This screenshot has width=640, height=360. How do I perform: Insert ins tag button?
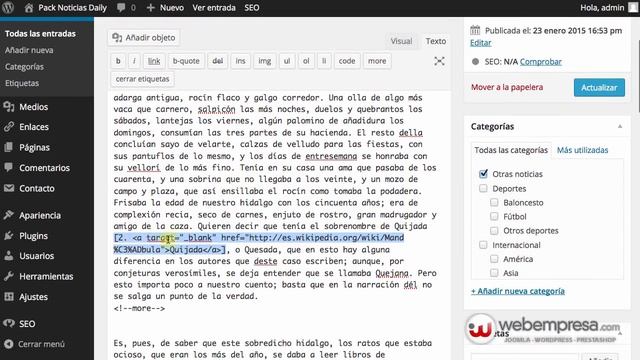(x=240, y=61)
